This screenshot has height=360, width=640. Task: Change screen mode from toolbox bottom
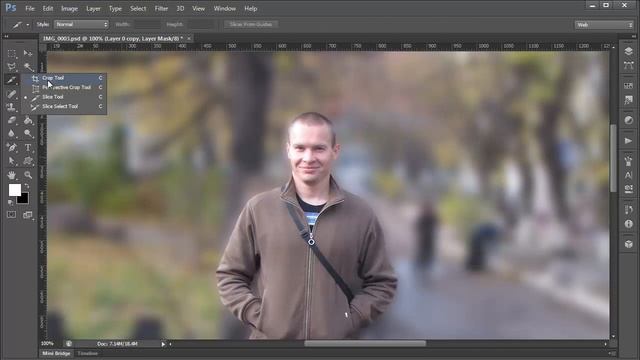(28, 215)
